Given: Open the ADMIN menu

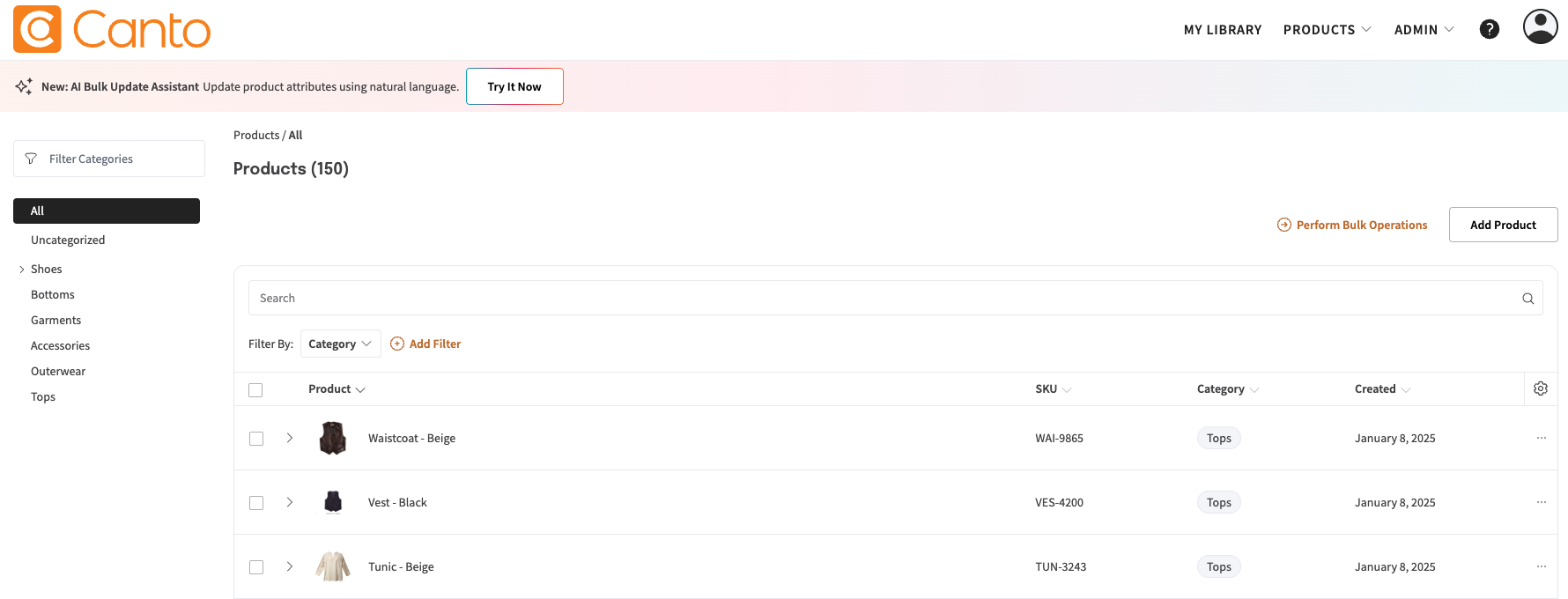Looking at the screenshot, I should 1424,29.
